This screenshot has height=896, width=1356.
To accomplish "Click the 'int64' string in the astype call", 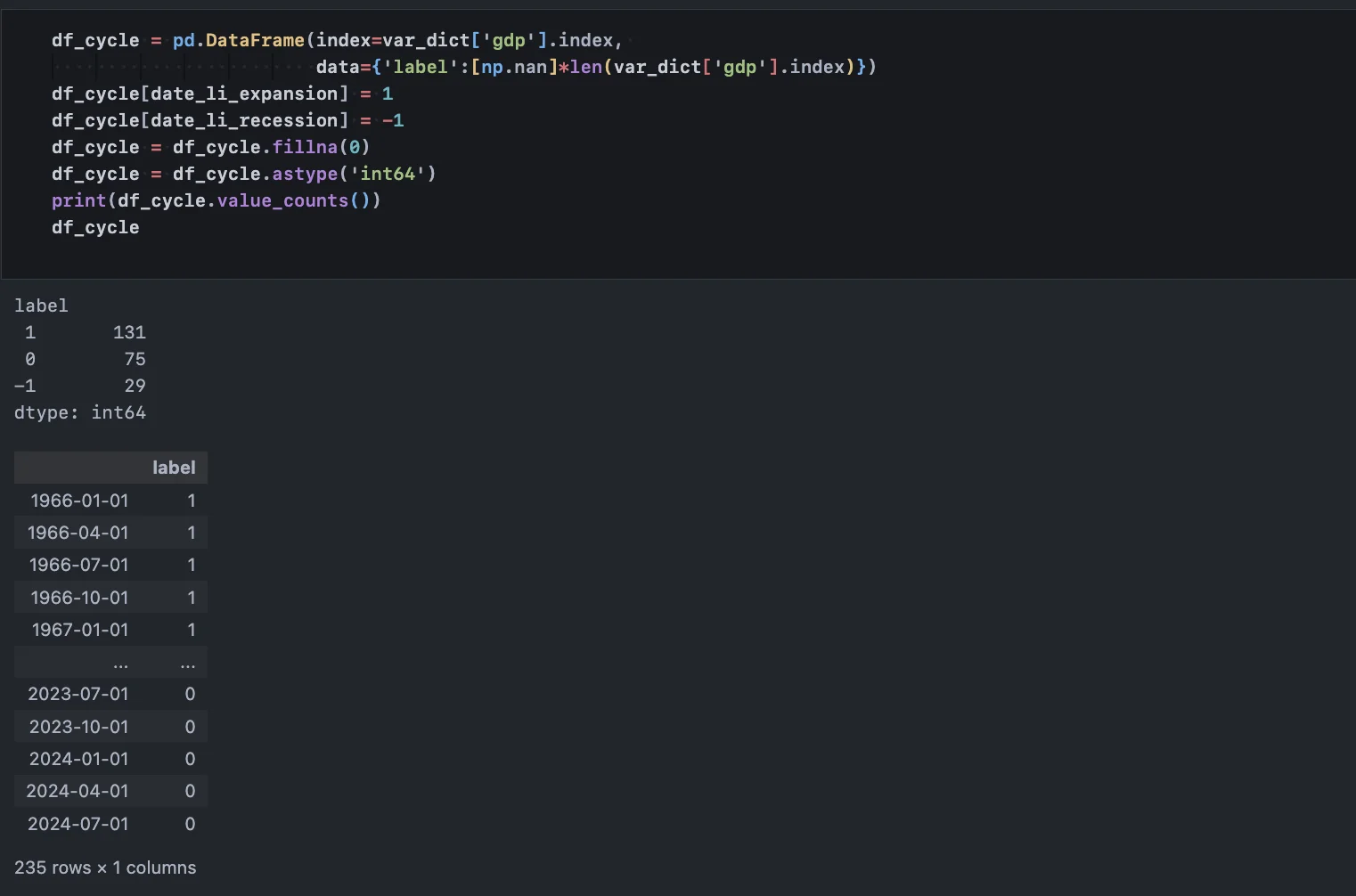I will tap(388, 174).
